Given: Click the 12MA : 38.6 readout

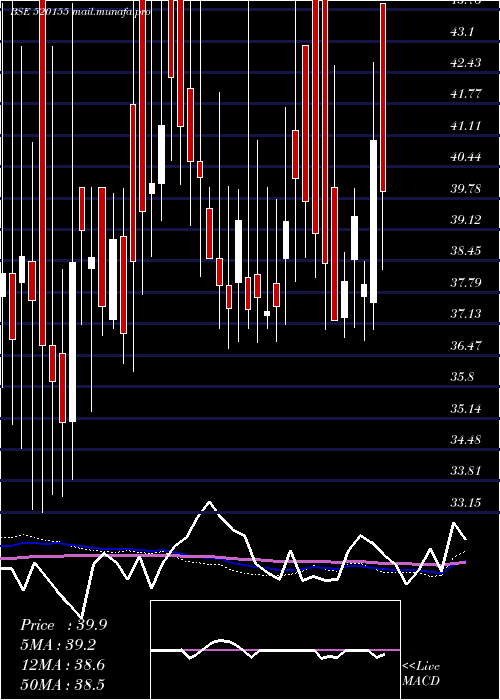Looking at the screenshot, I should click(x=63, y=665).
